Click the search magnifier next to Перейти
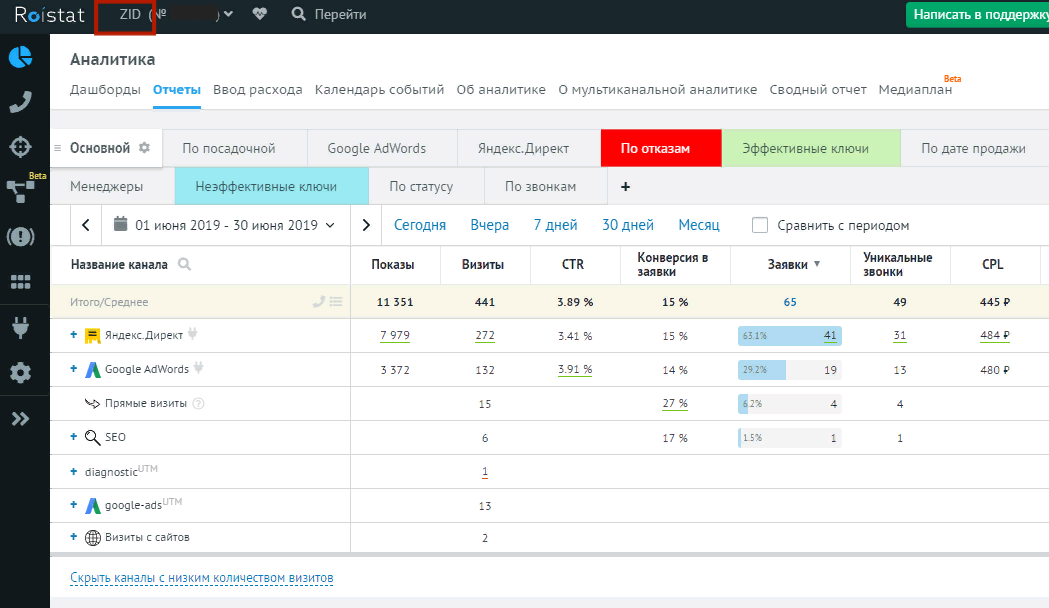 tap(298, 14)
